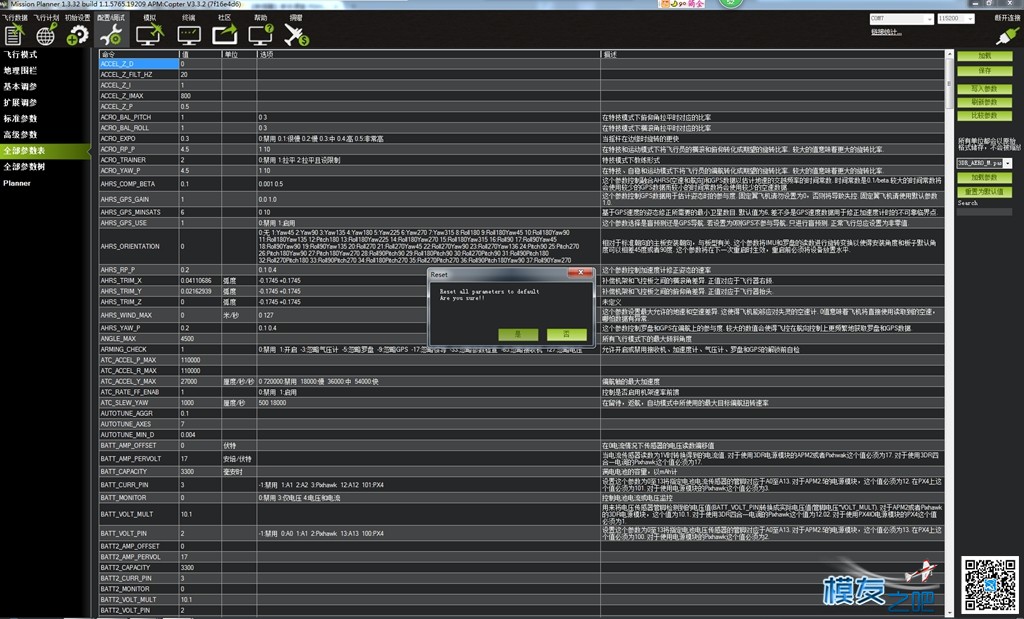Click the 写入参数 write params button
The image size is (1024, 619).
985,89
